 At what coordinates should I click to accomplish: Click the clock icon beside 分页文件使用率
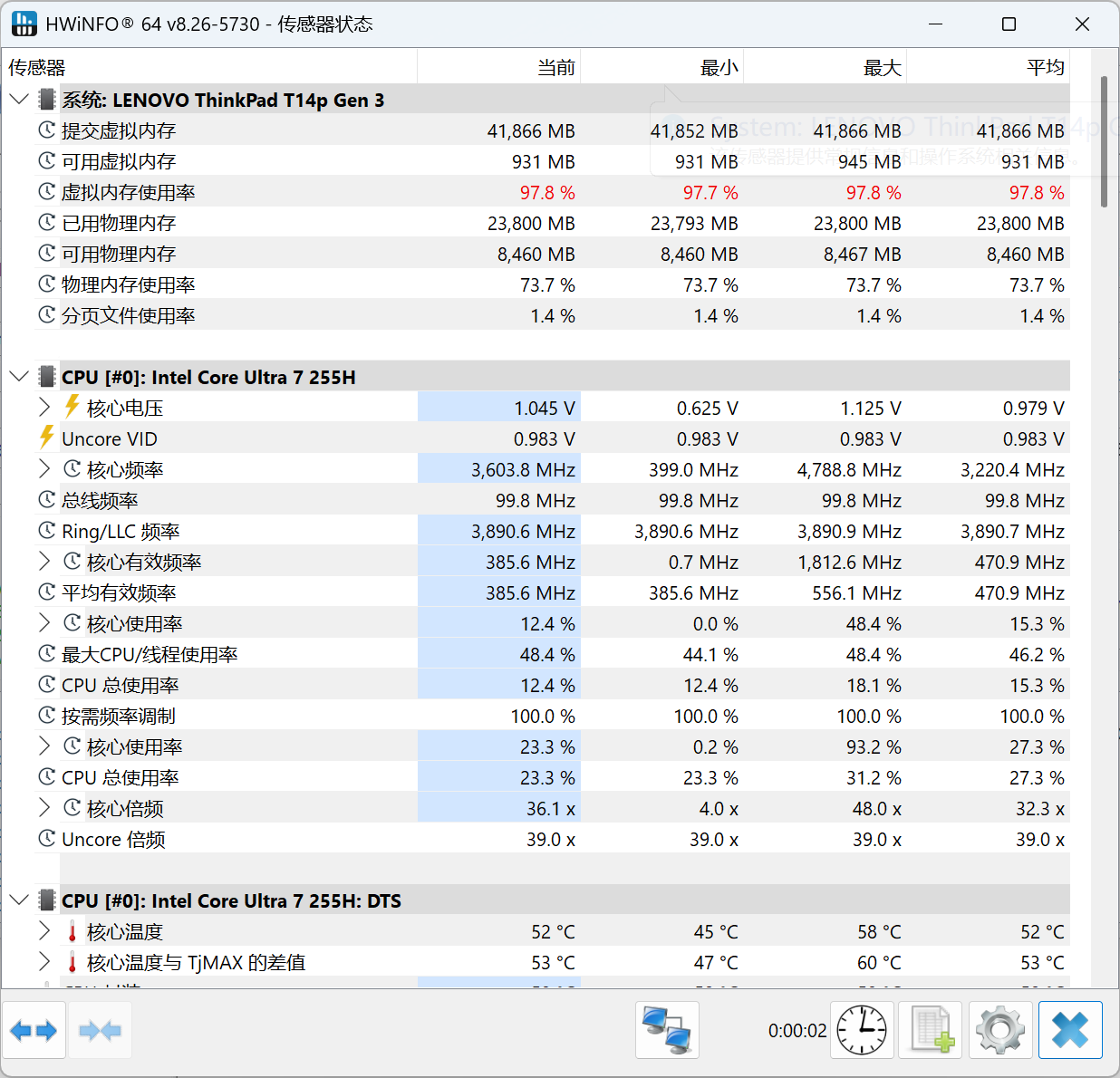coord(47,315)
